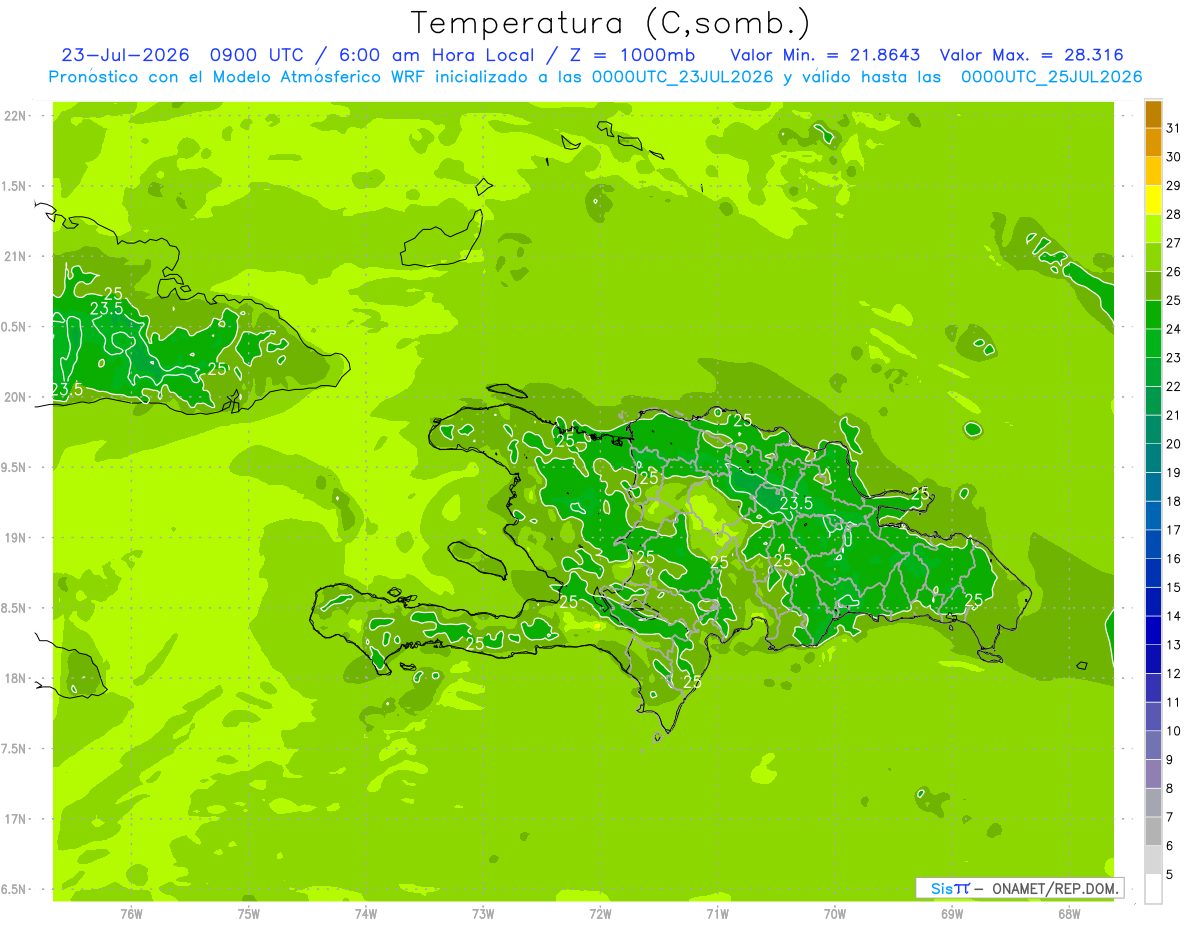This screenshot has height=927, width=1200.
Task: Click the '10' label on the color scale
Action: click(x=1173, y=731)
